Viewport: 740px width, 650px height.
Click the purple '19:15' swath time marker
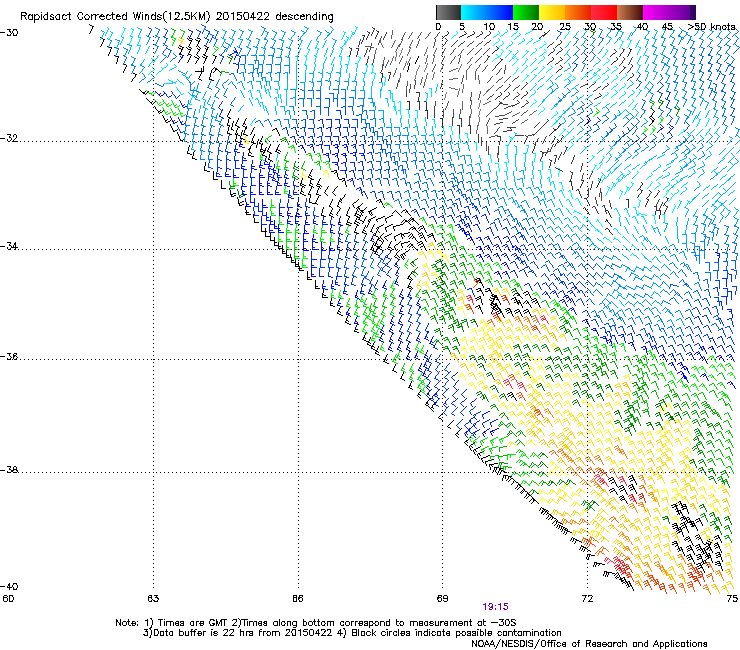pos(495,607)
